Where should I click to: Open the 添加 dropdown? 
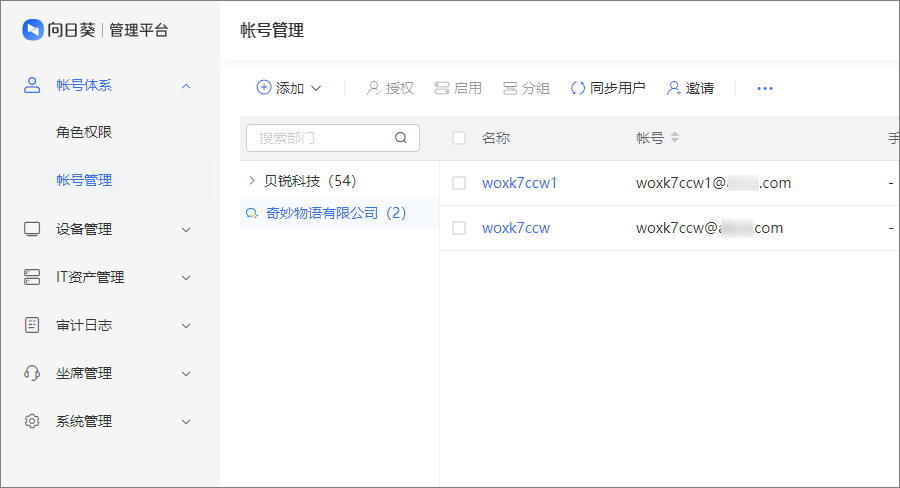pyautogui.click(x=289, y=88)
